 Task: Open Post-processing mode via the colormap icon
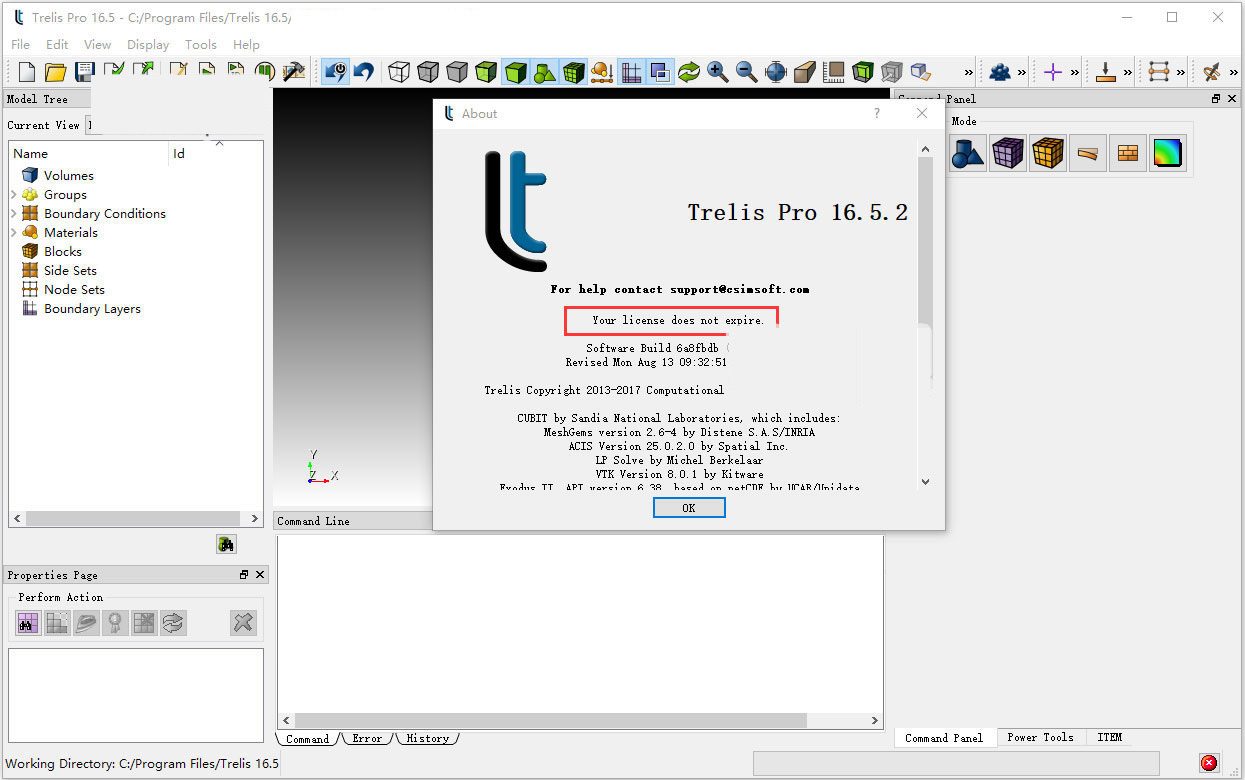[x=1167, y=152]
